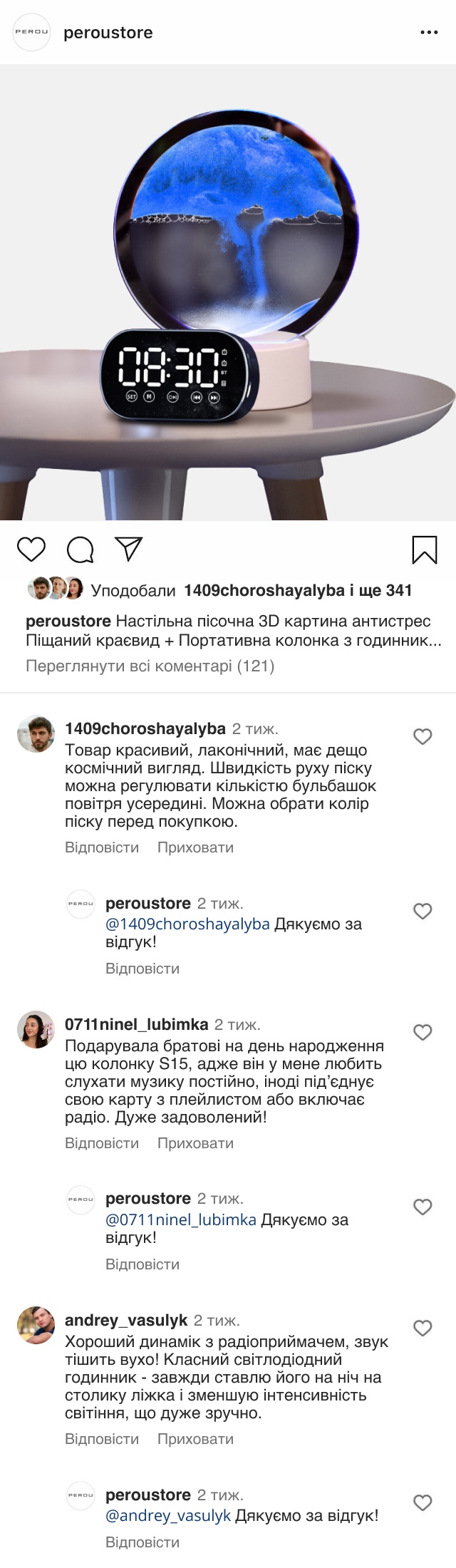Expand all 121 comments

(x=150, y=666)
